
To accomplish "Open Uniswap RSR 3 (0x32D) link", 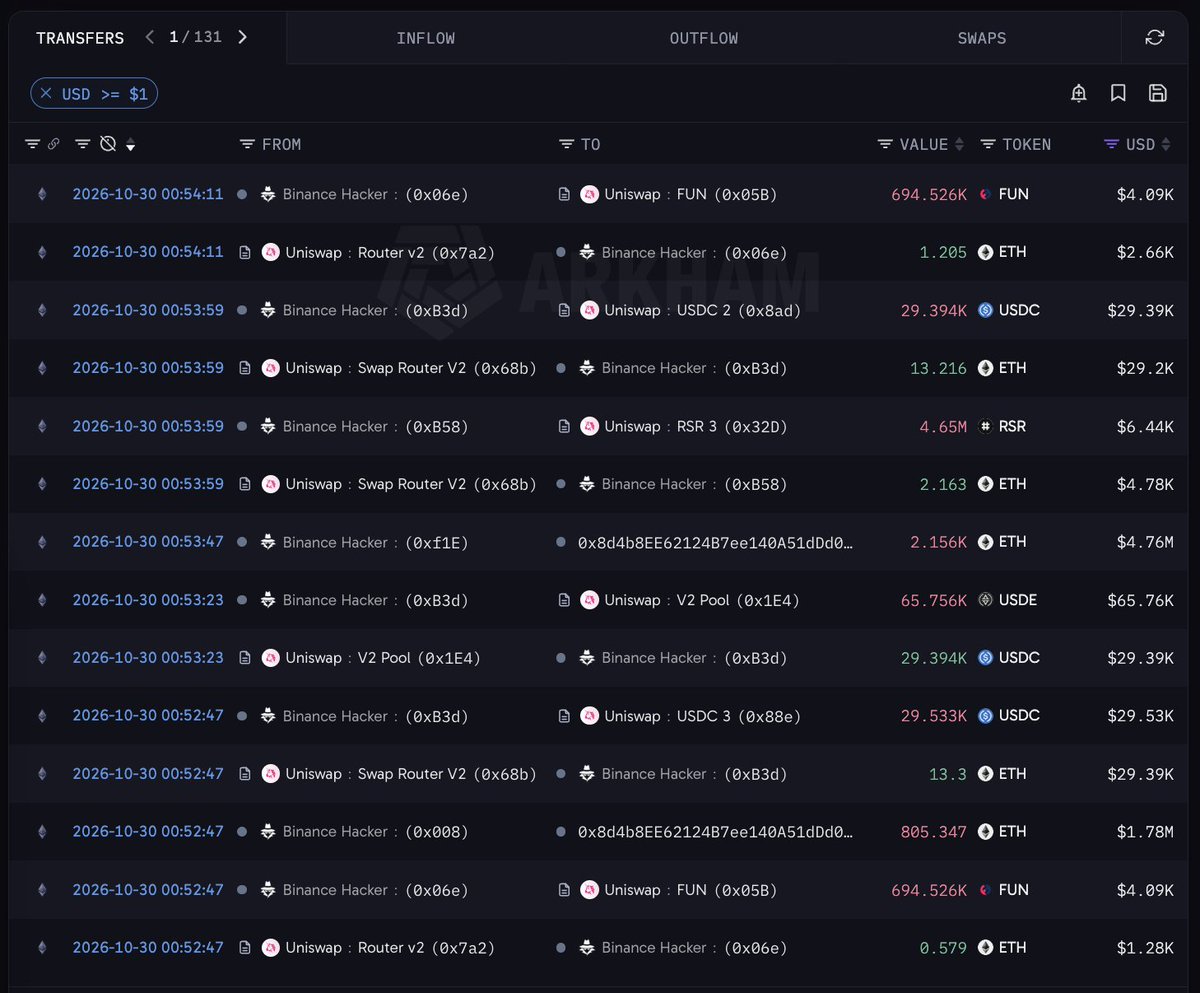I will click(696, 426).
